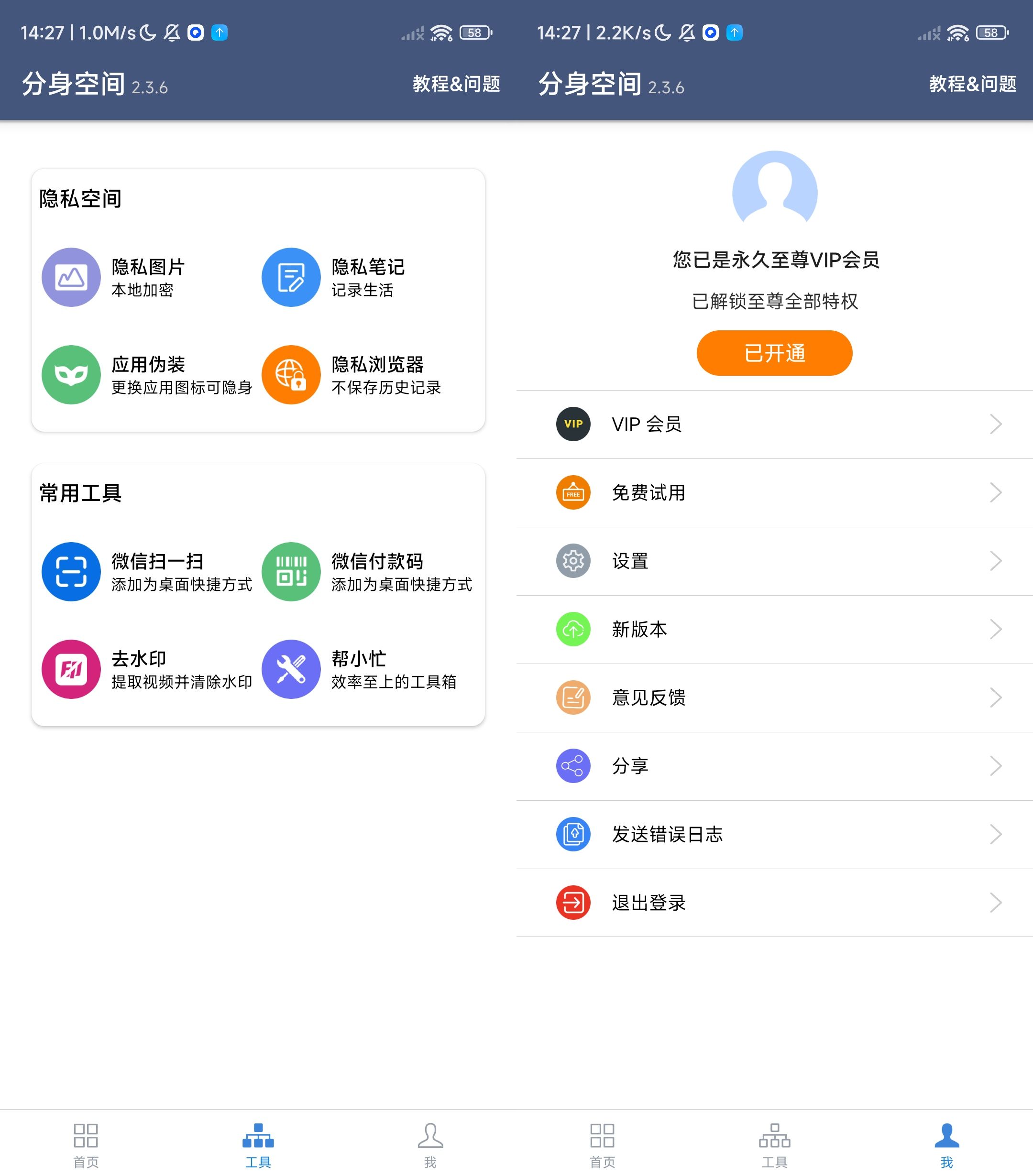Open the 帮小忙 toolbox icon
Viewport: 1033px width, 1176px height.
(x=291, y=669)
